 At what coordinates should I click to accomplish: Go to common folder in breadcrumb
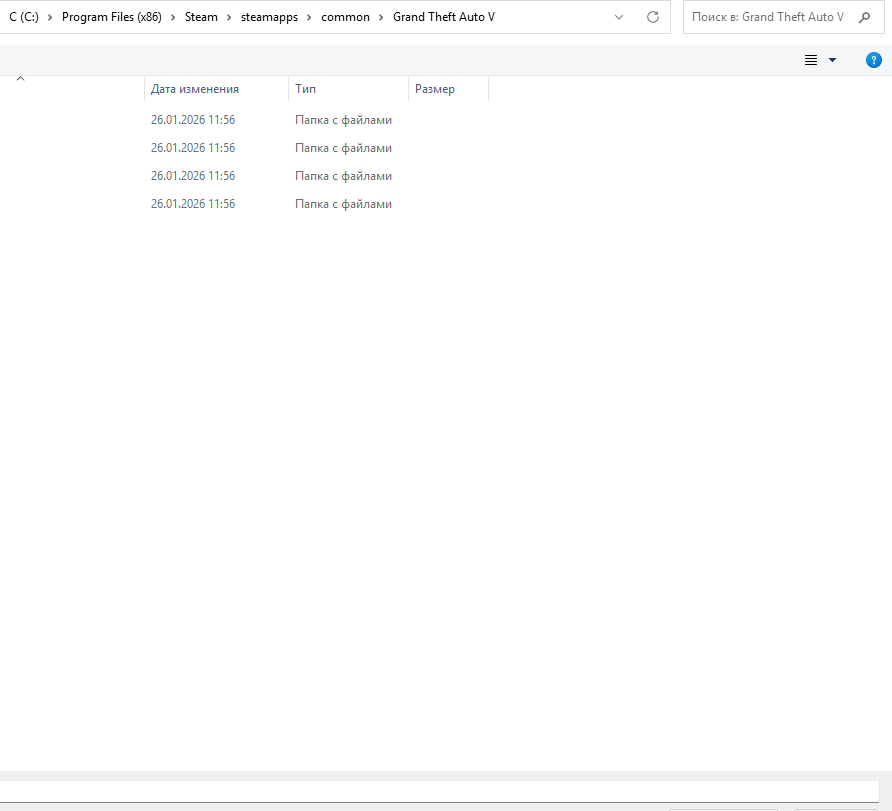[345, 18]
